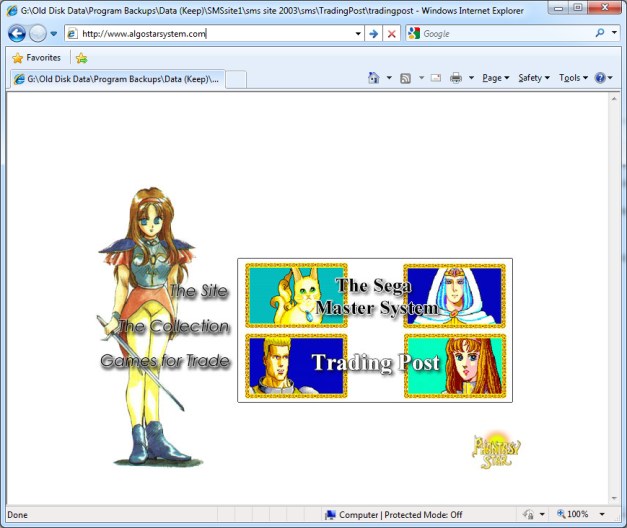
Task: Expand the zoom level dropdown arrow
Action: coord(601,515)
